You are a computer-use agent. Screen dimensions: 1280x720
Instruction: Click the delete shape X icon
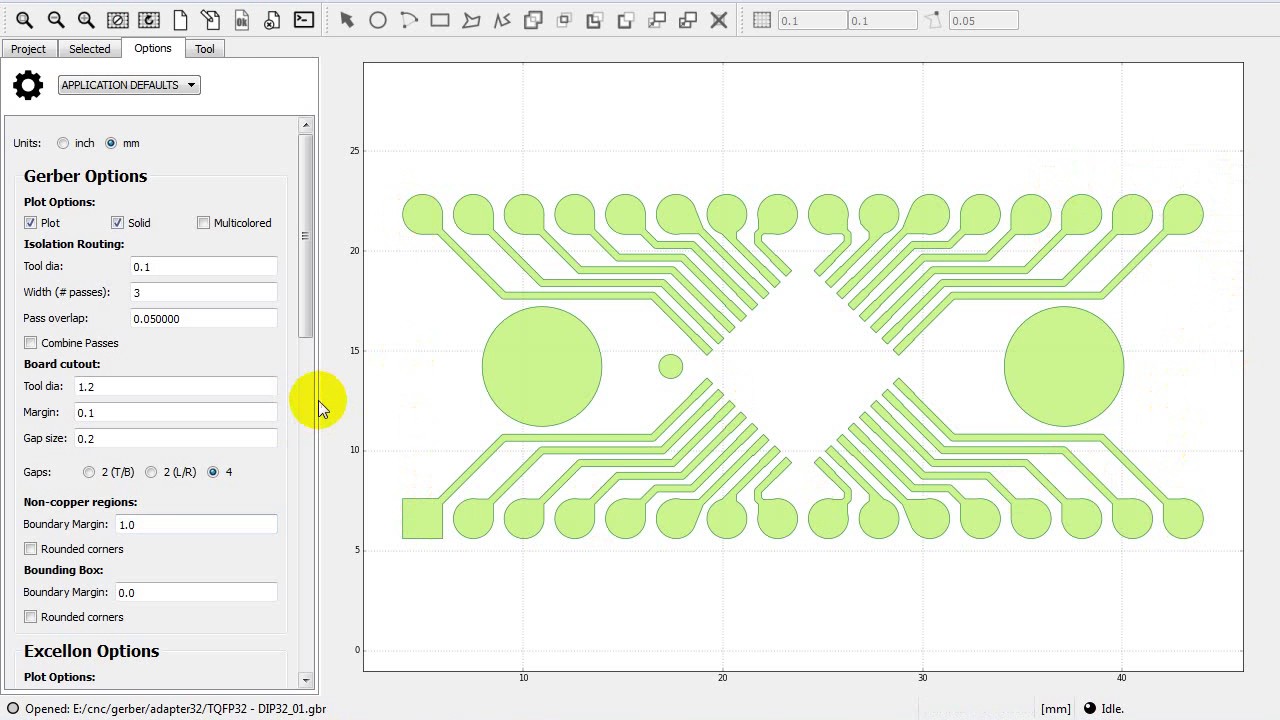[718, 20]
